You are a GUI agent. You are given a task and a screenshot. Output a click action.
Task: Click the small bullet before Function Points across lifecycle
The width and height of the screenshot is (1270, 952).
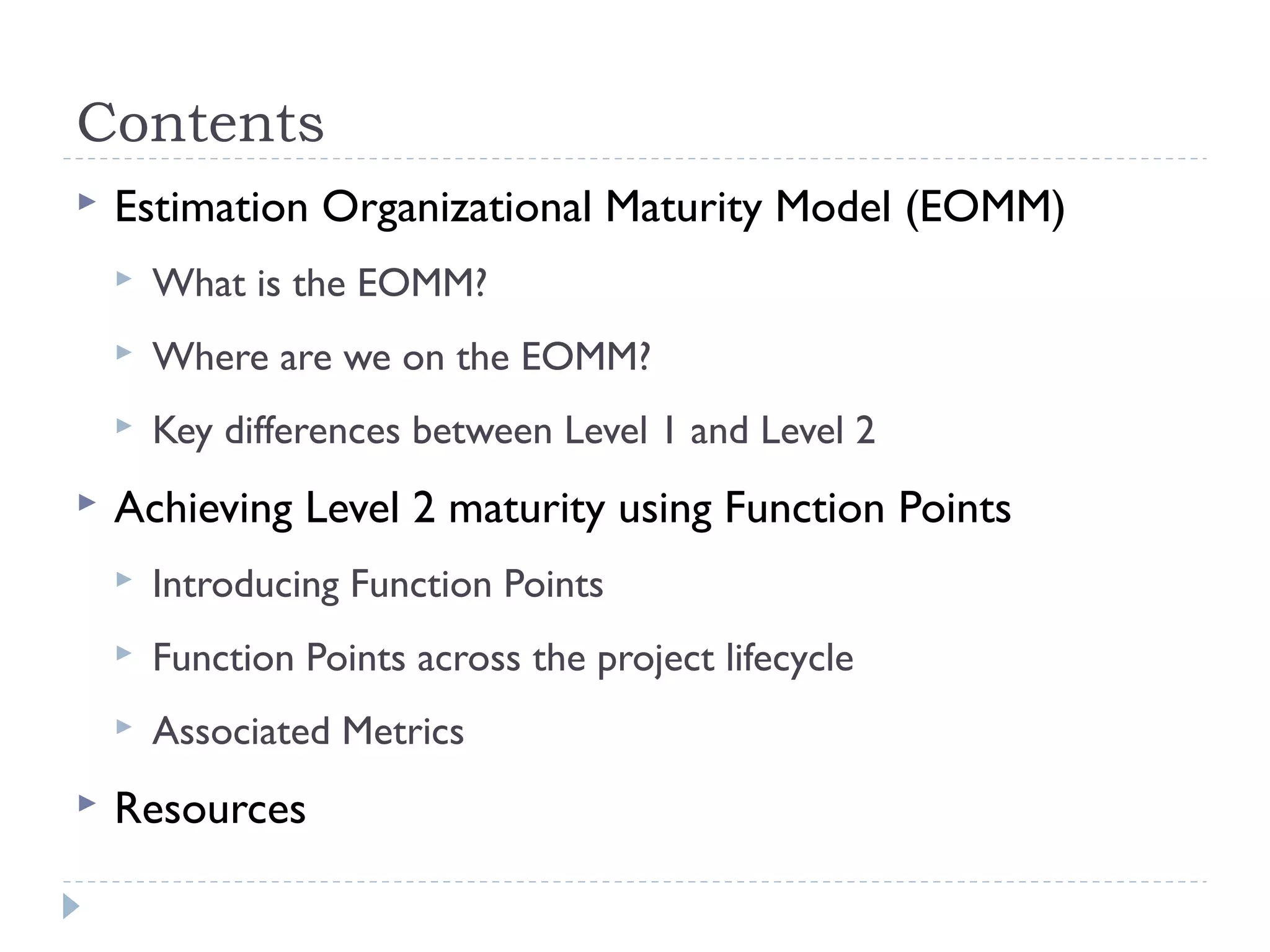(124, 653)
